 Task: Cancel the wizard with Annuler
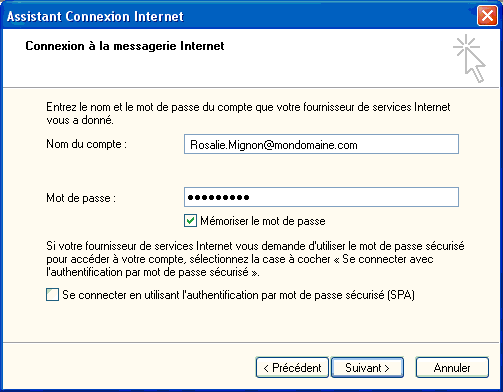coord(452,368)
